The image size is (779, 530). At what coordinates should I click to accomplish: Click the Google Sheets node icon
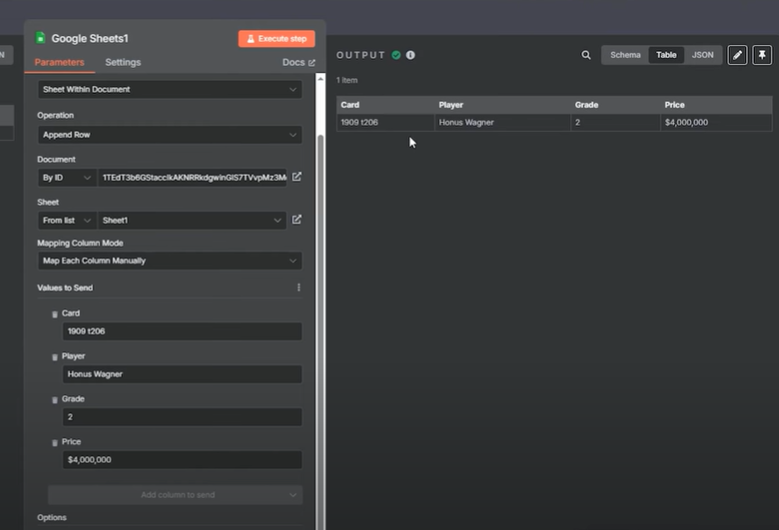(x=40, y=38)
